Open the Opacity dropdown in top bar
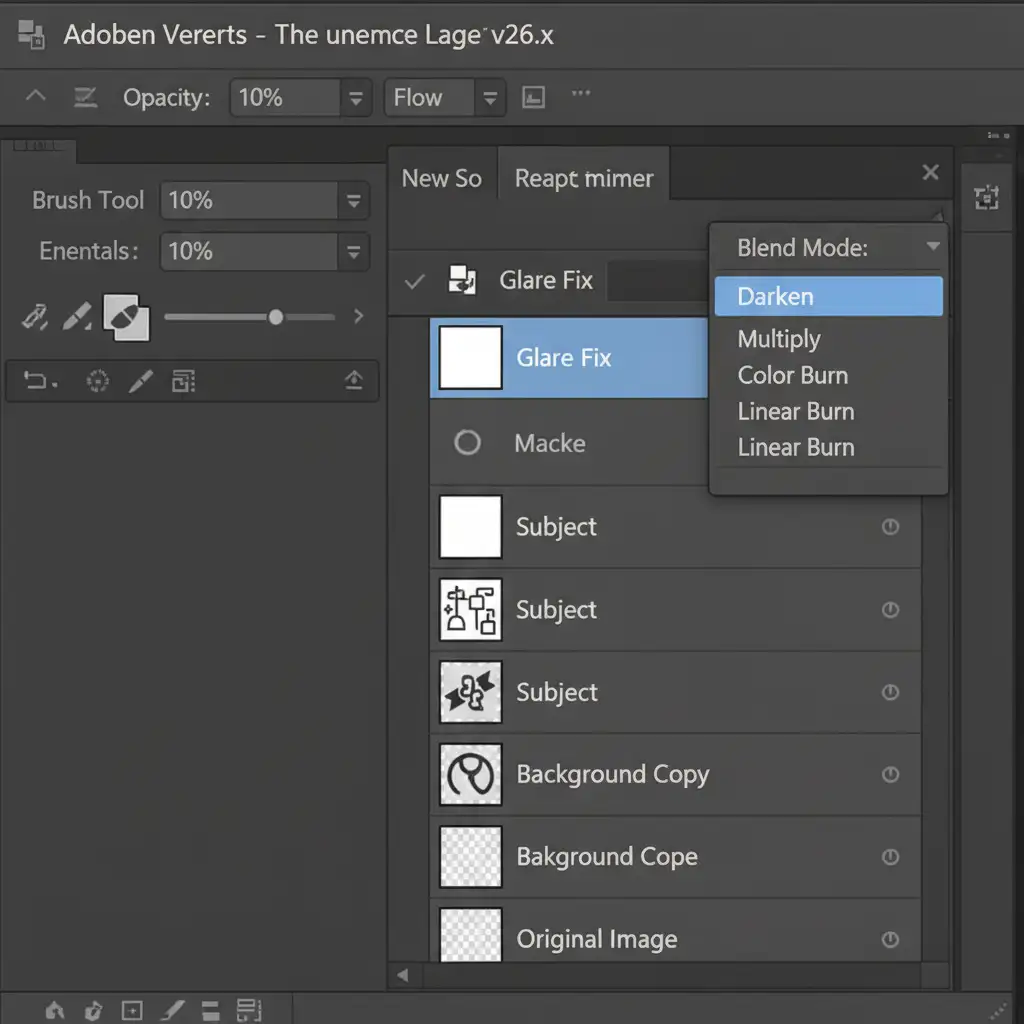Image resolution: width=1024 pixels, height=1024 pixels. click(354, 98)
